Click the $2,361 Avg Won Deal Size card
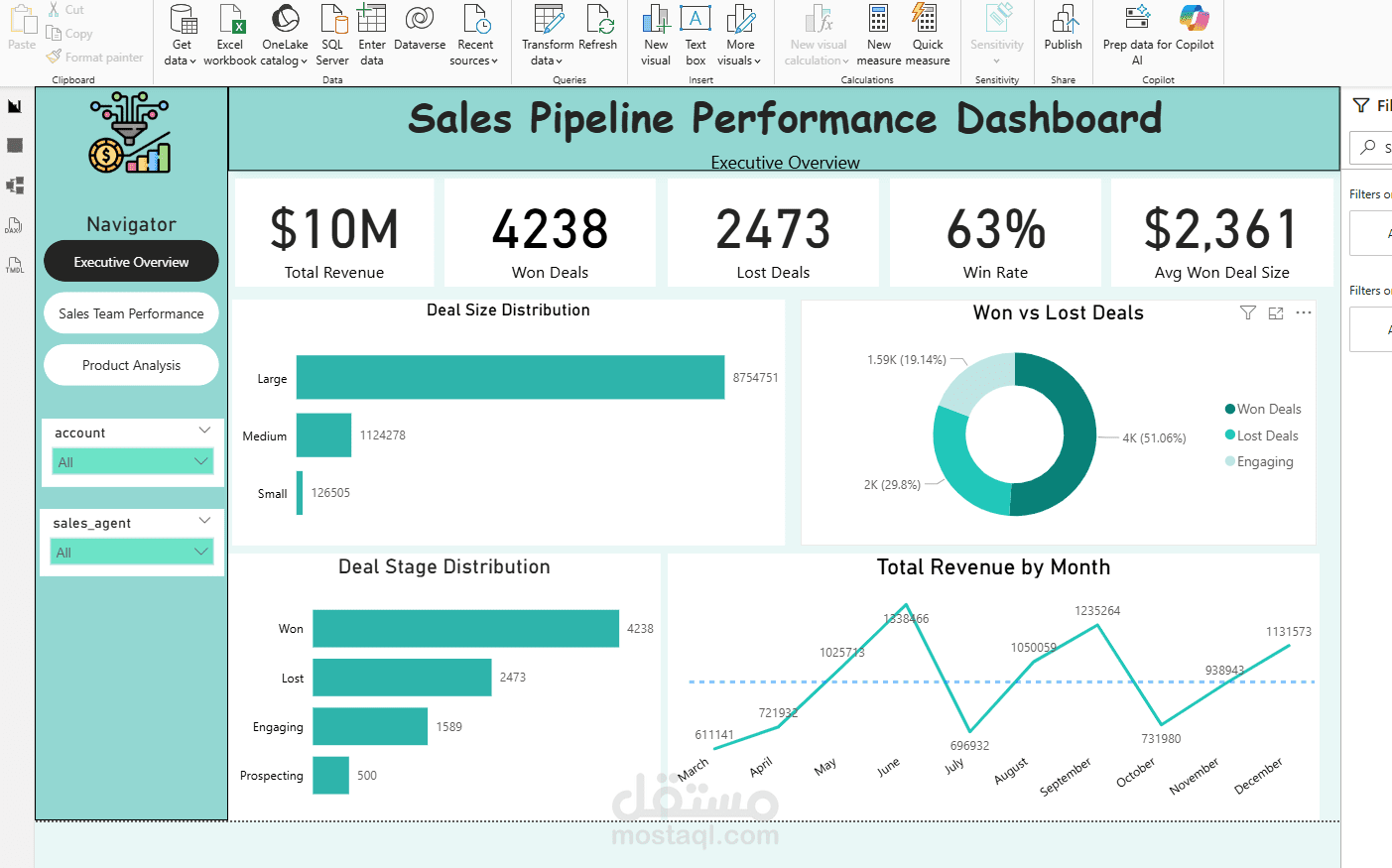 1221,234
